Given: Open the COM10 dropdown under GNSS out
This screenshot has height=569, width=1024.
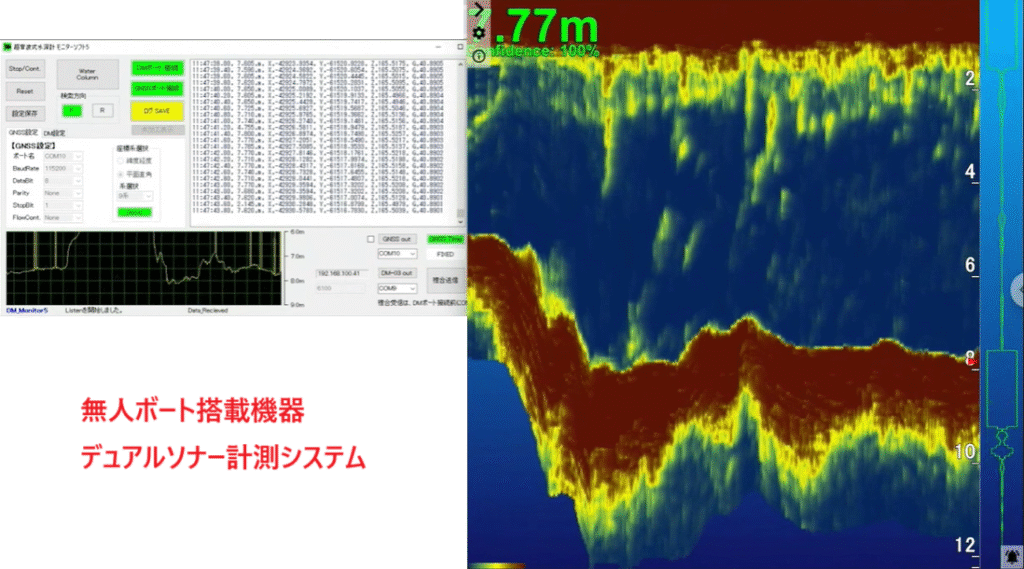Looking at the screenshot, I should [x=396, y=254].
